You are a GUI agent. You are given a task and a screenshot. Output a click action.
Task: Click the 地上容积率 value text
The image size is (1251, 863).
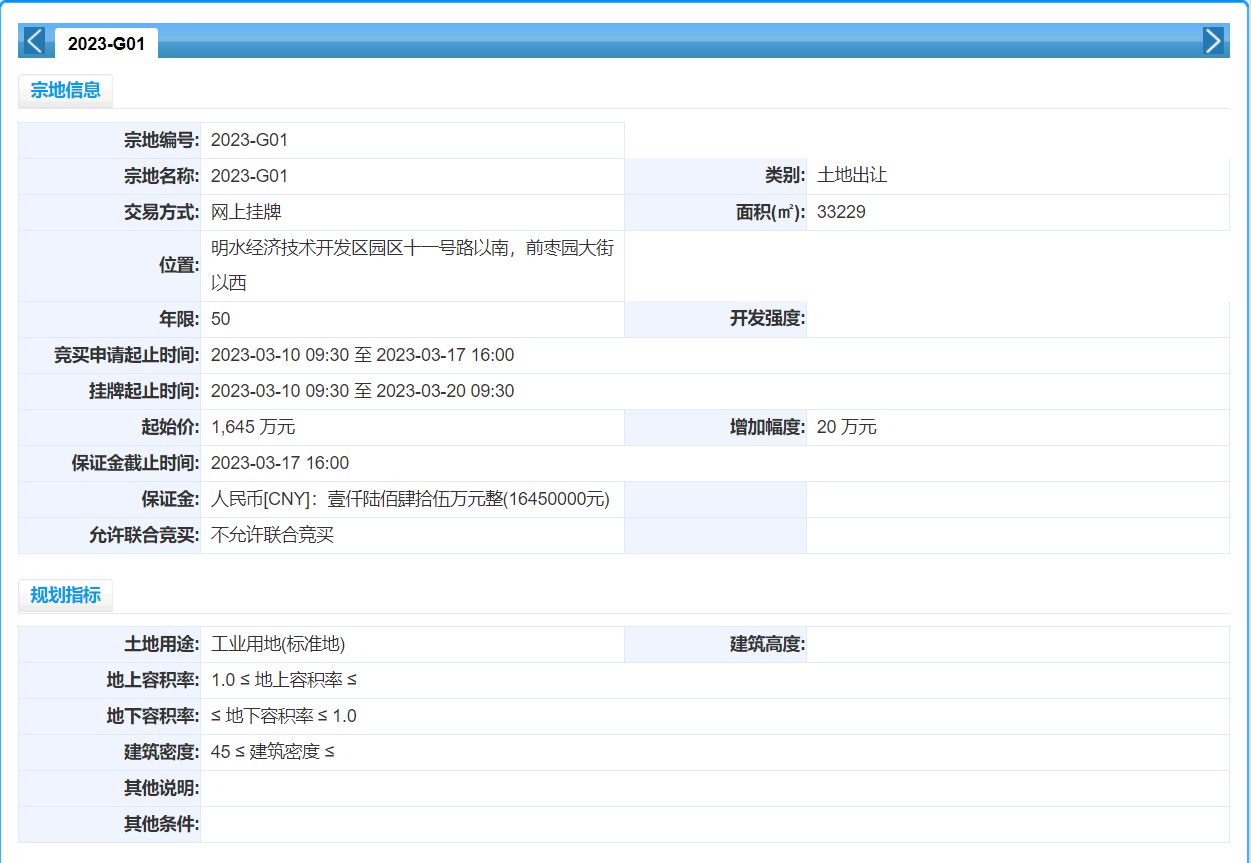point(284,680)
